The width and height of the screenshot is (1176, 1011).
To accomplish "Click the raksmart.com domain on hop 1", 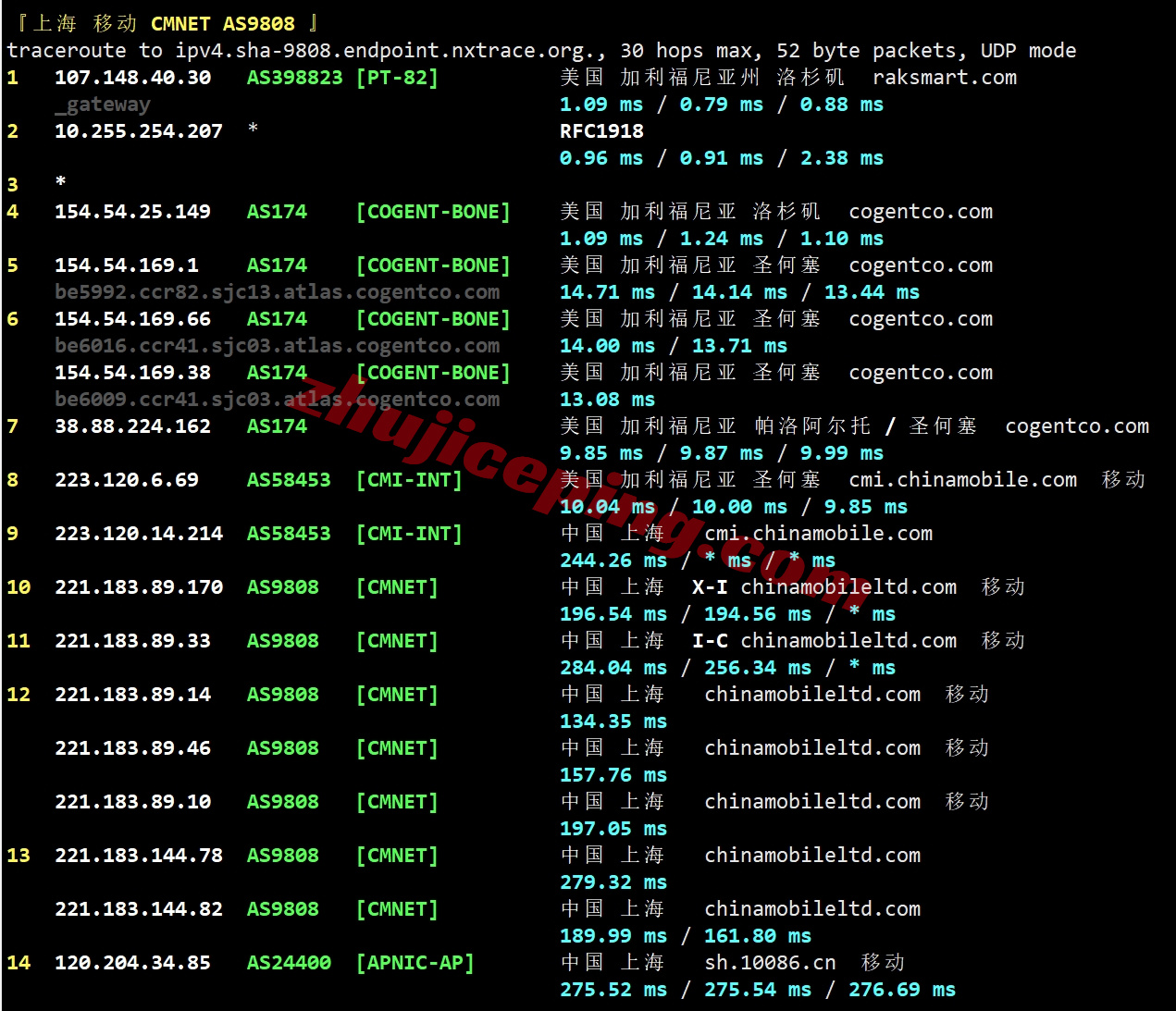I will tap(944, 78).
